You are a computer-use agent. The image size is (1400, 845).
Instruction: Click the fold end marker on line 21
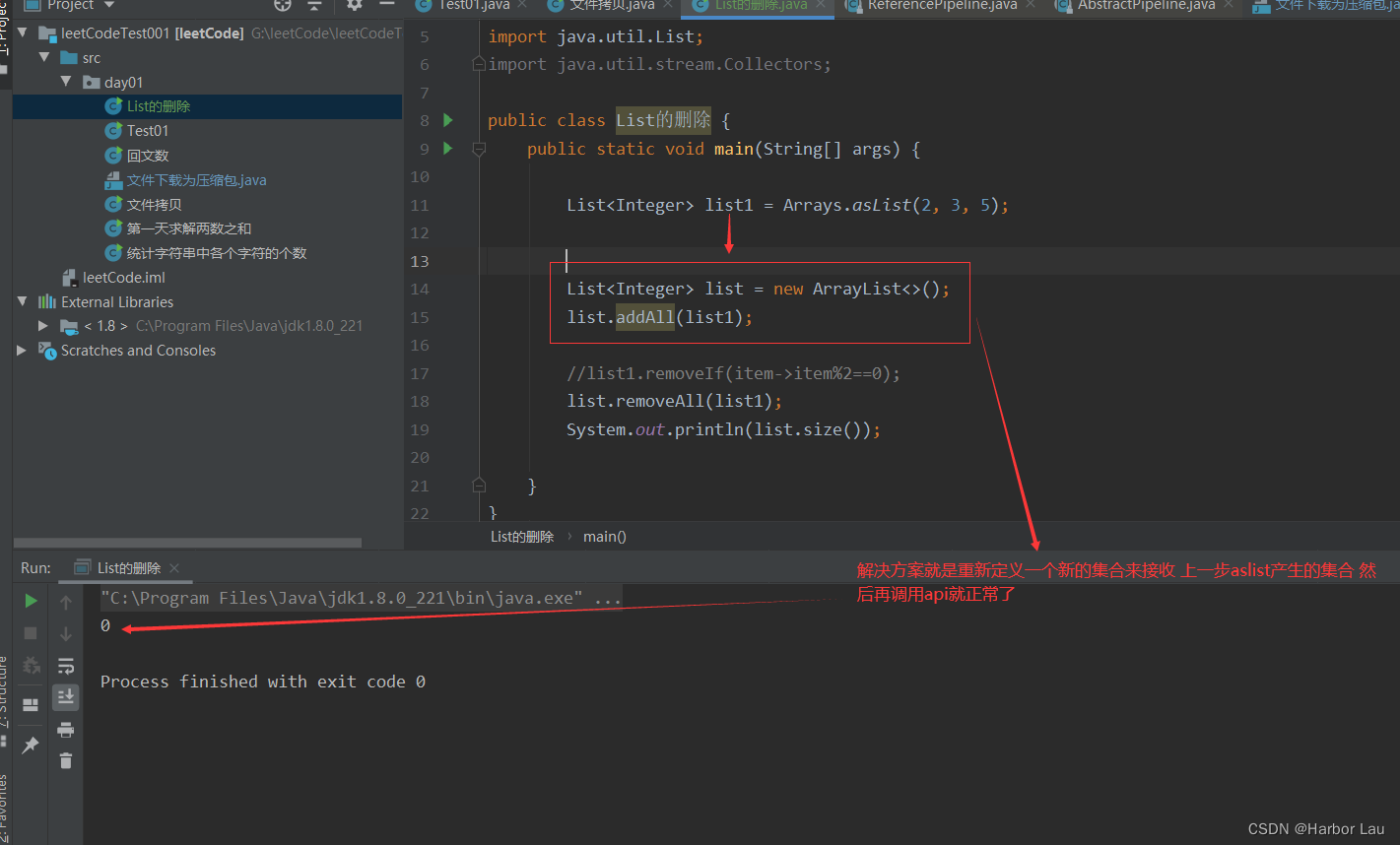pyautogui.click(x=479, y=485)
